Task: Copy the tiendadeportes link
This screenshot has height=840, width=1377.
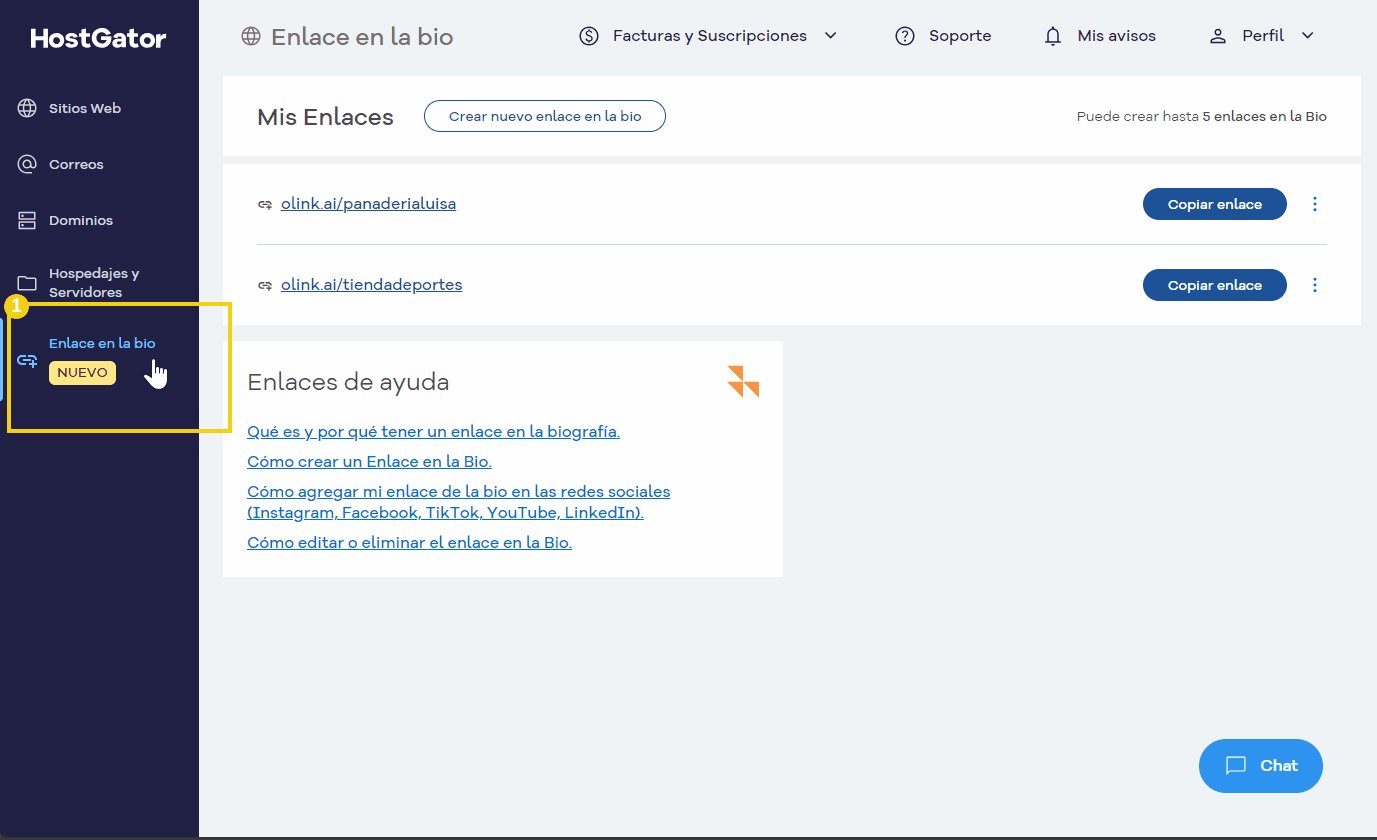Action: (x=1215, y=285)
